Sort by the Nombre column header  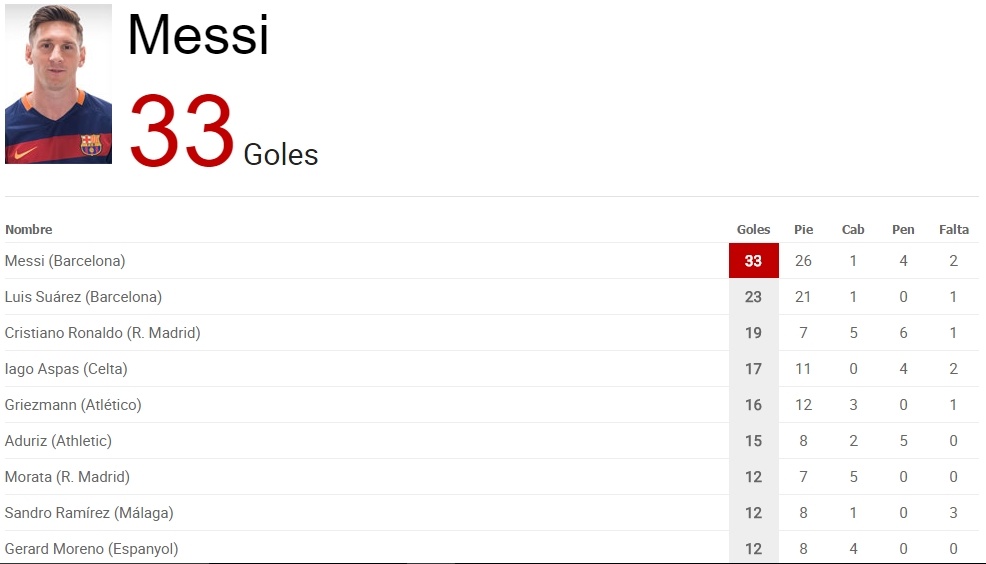tap(29, 230)
